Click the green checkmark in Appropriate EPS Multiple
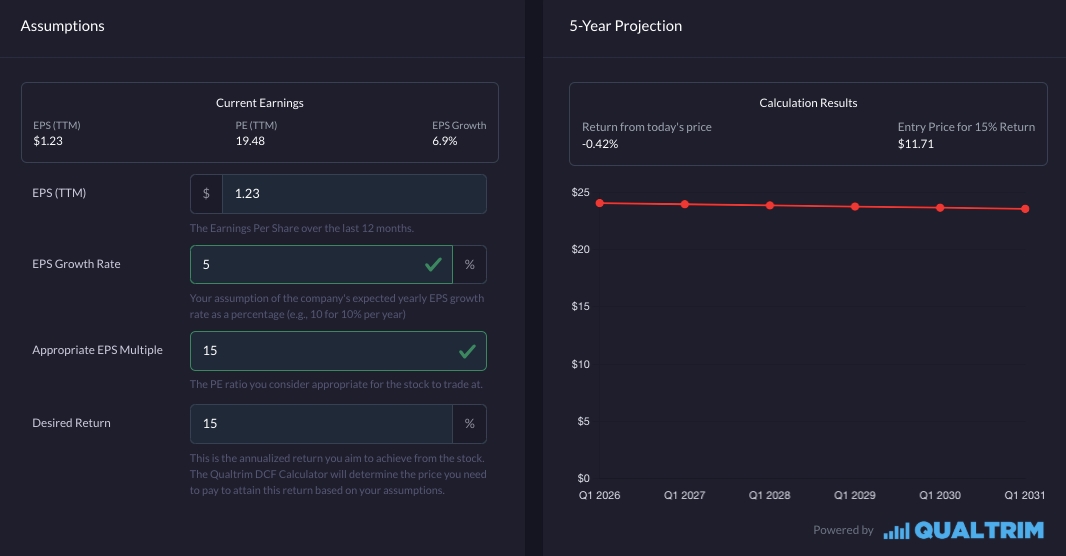 pos(467,351)
